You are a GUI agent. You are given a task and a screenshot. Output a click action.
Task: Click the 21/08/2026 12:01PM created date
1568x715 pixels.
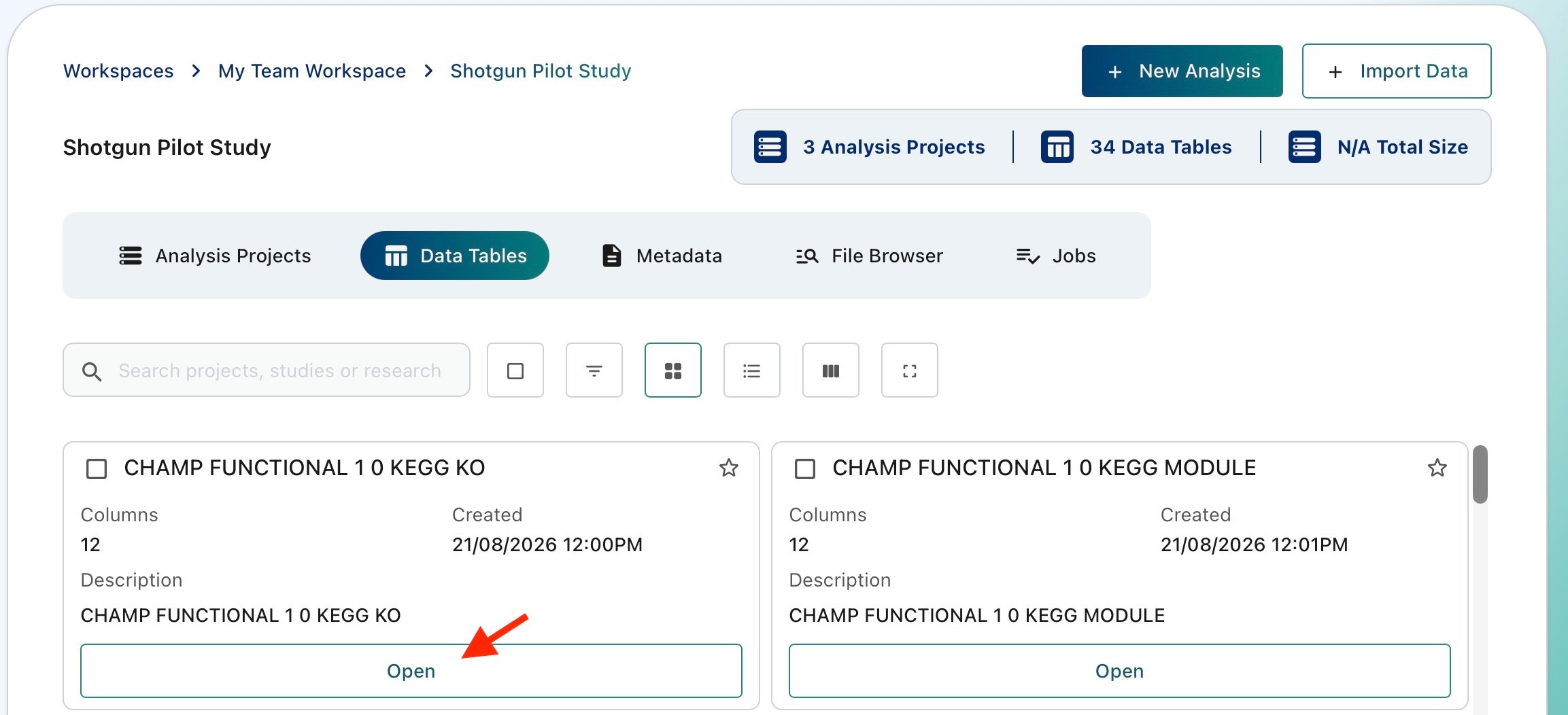coord(1254,544)
